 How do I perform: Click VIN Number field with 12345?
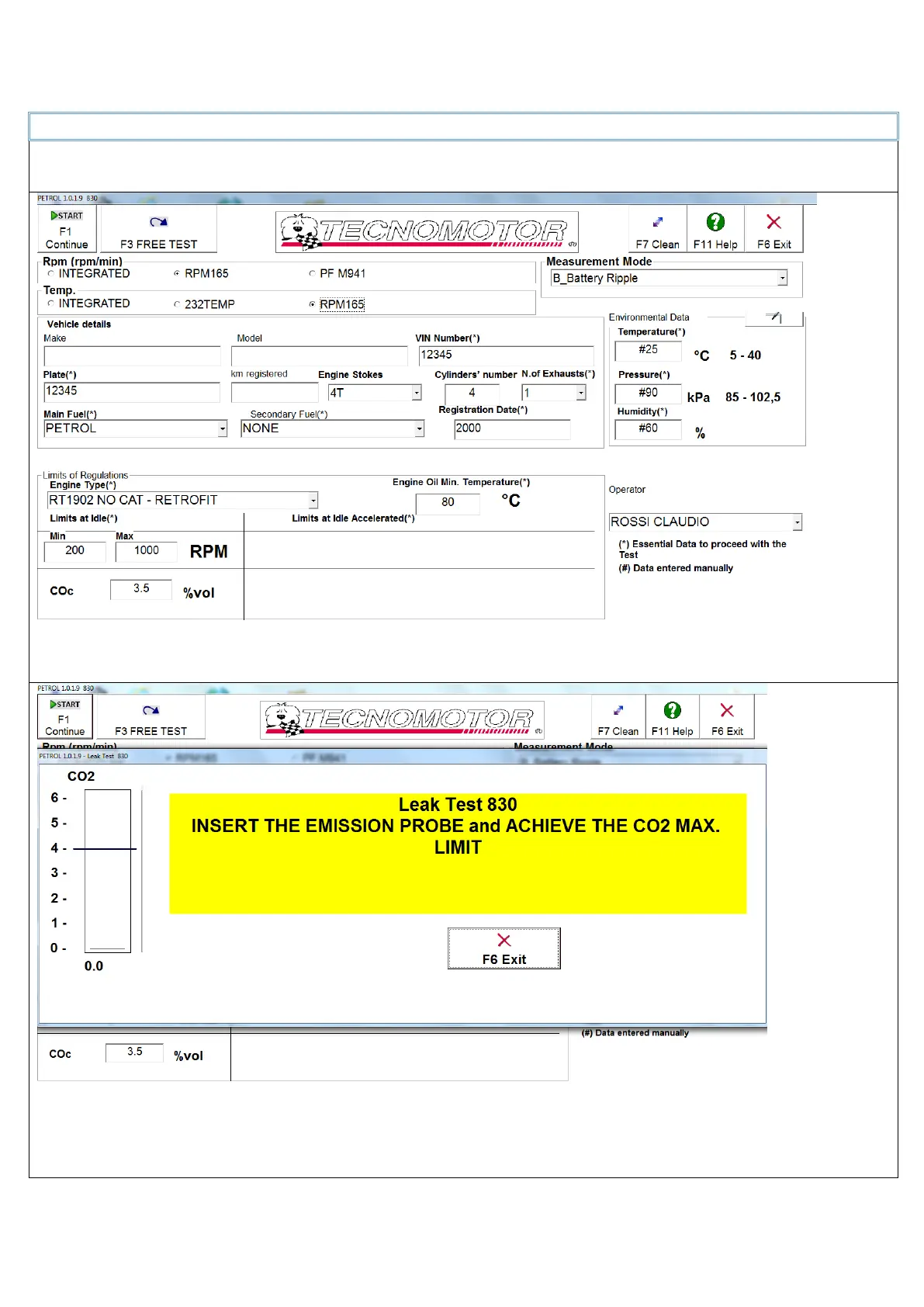[506, 355]
